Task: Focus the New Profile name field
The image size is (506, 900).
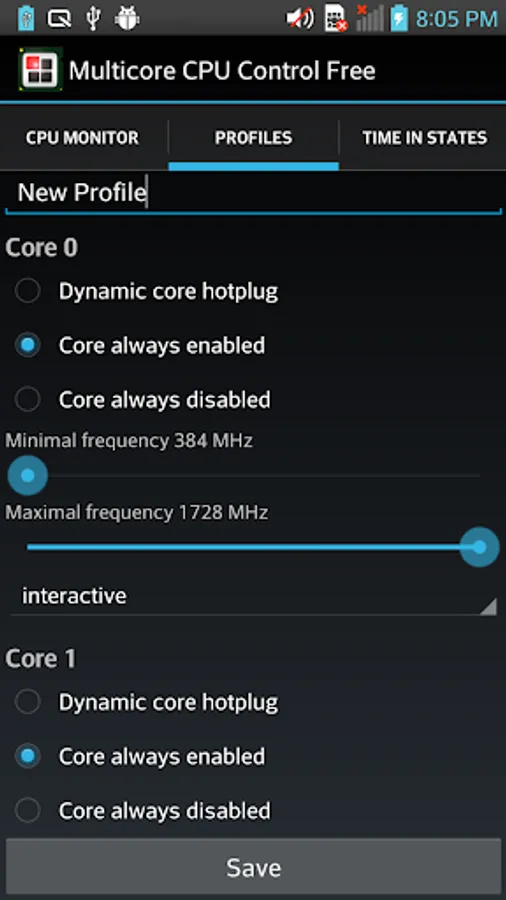Action: coord(253,193)
